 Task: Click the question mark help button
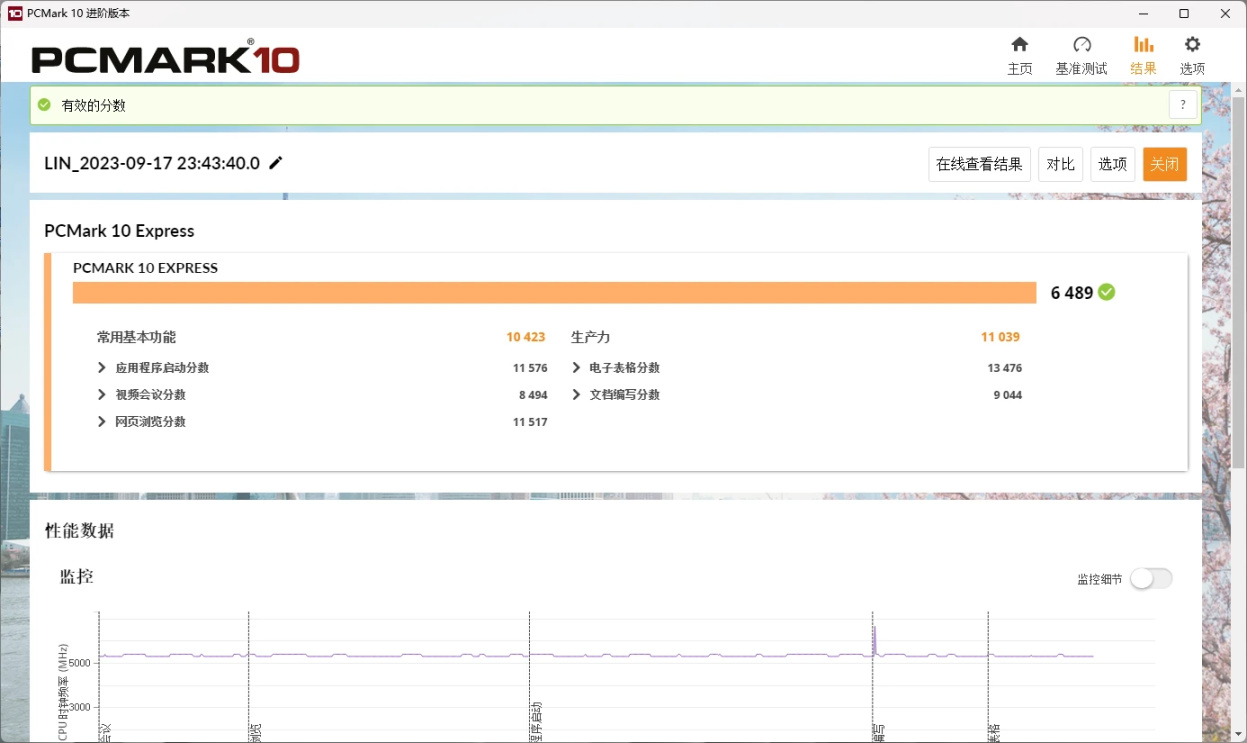(1183, 105)
